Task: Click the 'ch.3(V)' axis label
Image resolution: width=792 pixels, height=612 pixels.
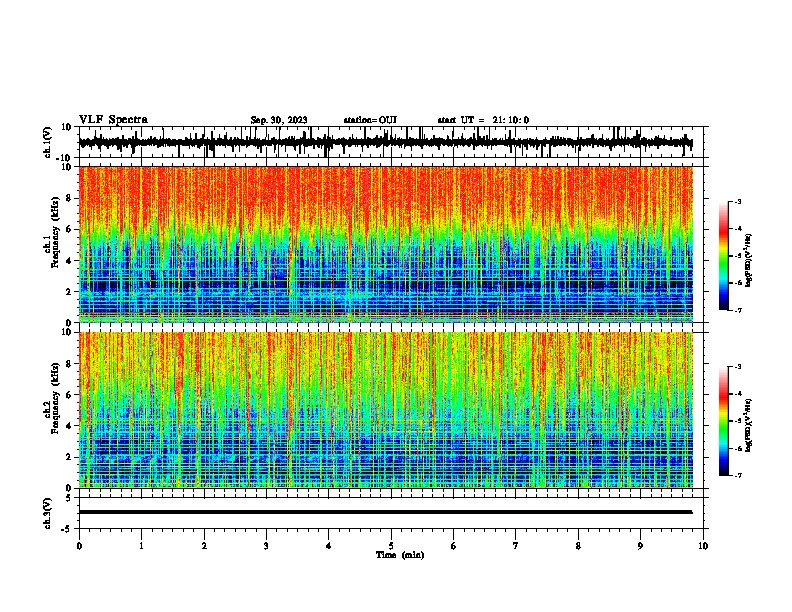Action: pyautogui.click(x=48, y=513)
